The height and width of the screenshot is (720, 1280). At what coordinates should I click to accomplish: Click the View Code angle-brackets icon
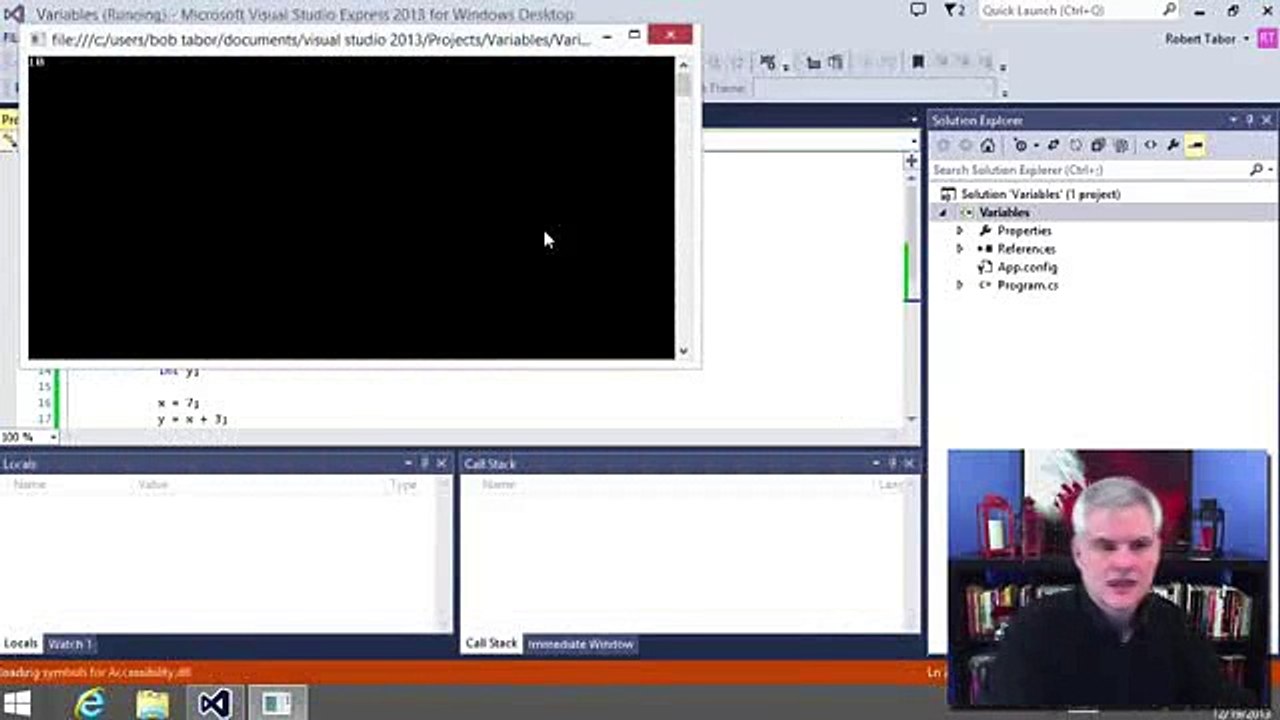point(1150,146)
